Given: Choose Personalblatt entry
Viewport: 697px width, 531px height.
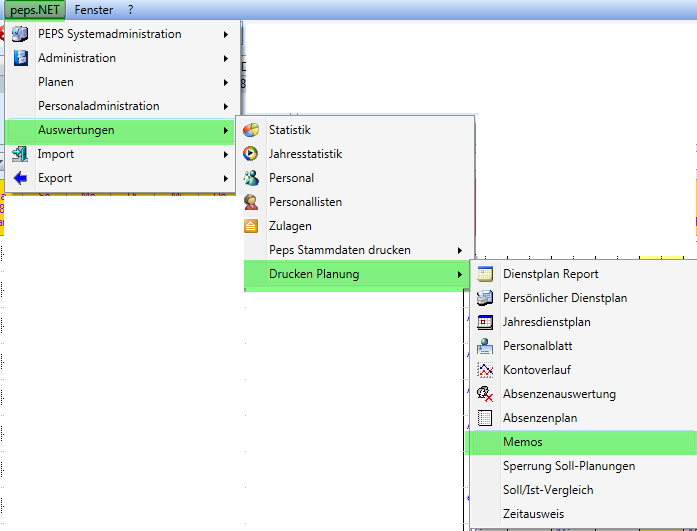Looking at the screenshot, I should pos(584,346).
